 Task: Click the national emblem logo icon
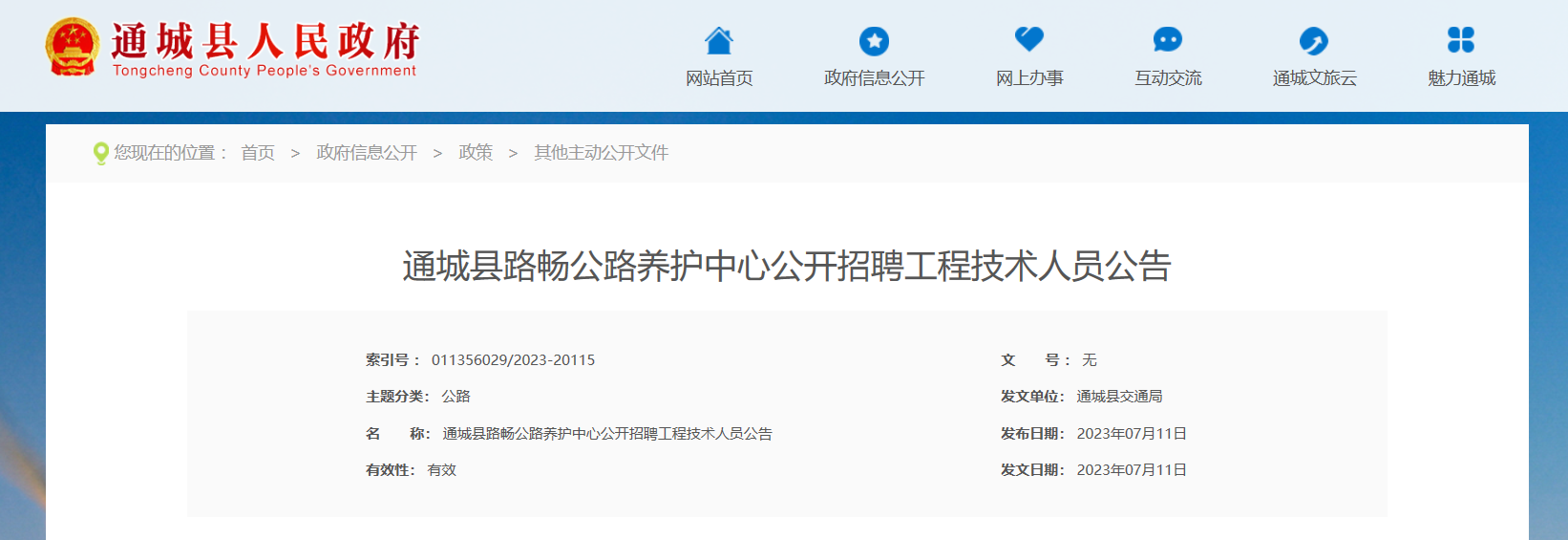tap(72, 46)
